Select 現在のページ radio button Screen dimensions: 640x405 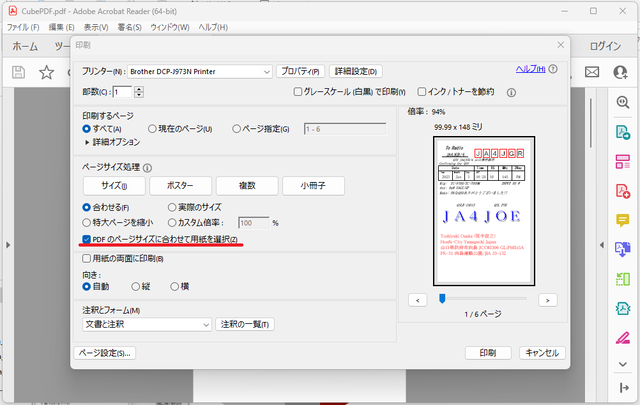(x=152, y=129)
